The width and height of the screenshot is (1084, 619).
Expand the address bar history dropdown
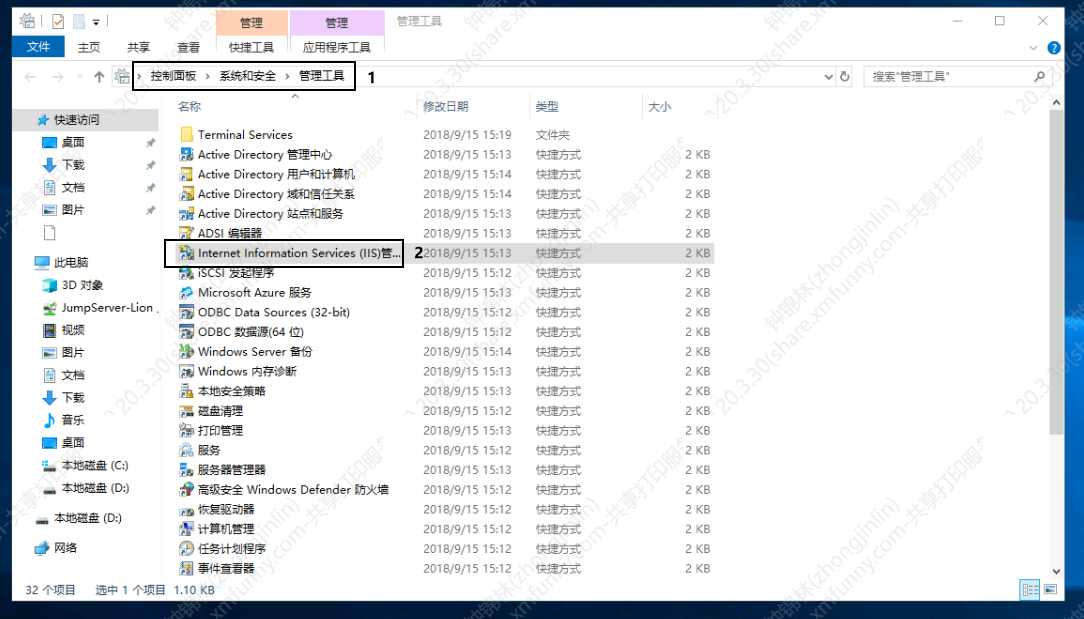tap(828, 77)
